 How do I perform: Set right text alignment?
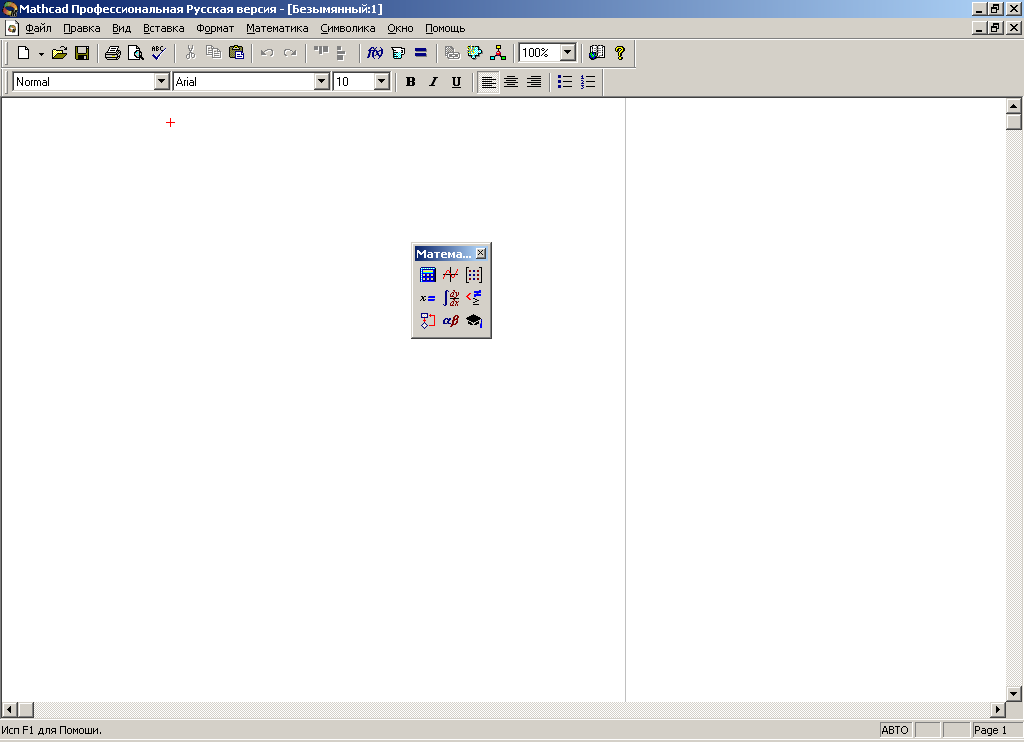coord(534,82)
